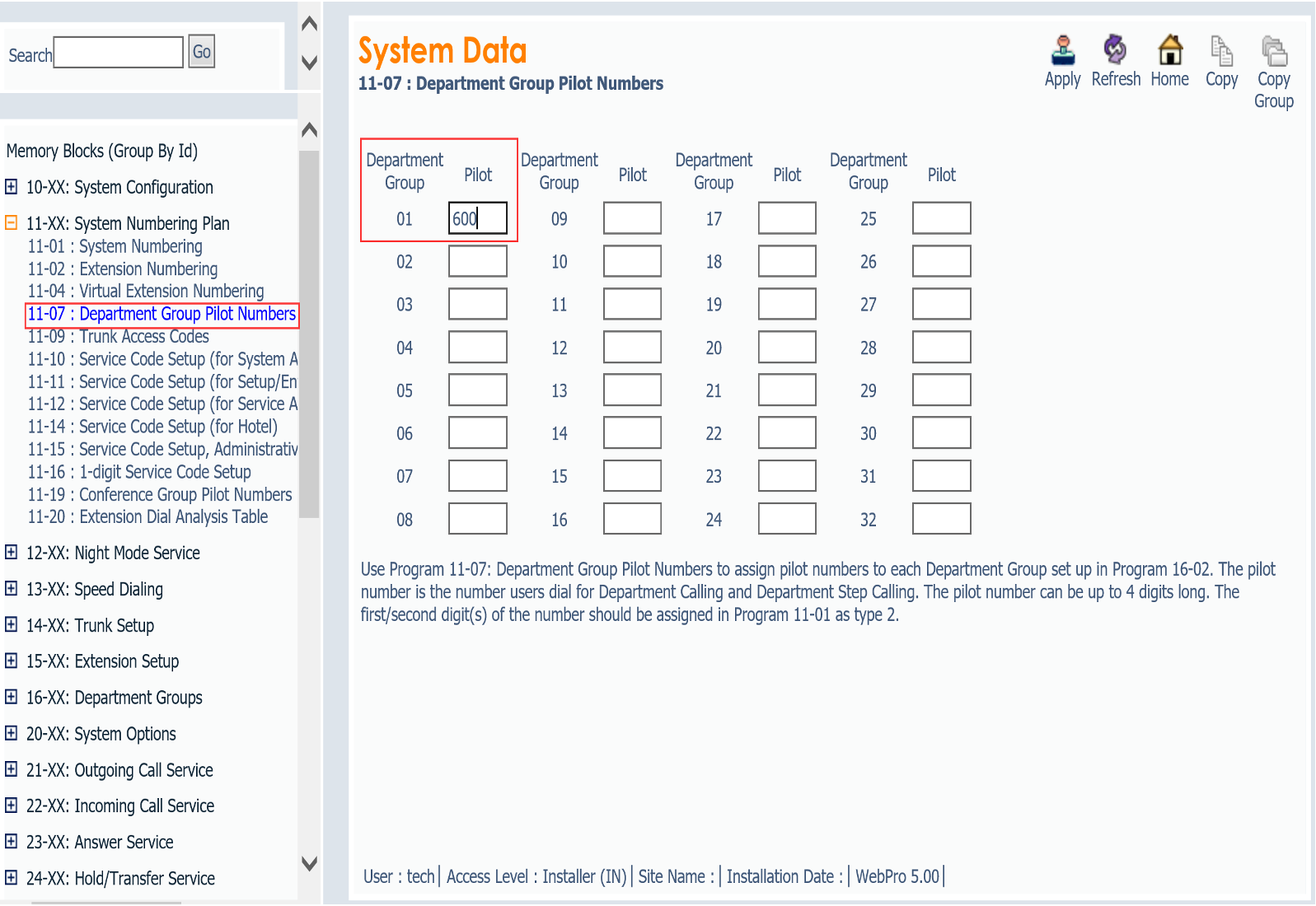Viewport: 1316px width, 906px height.
Task: Click Pilot field for Department Group 28
Action: coord(942,347)
